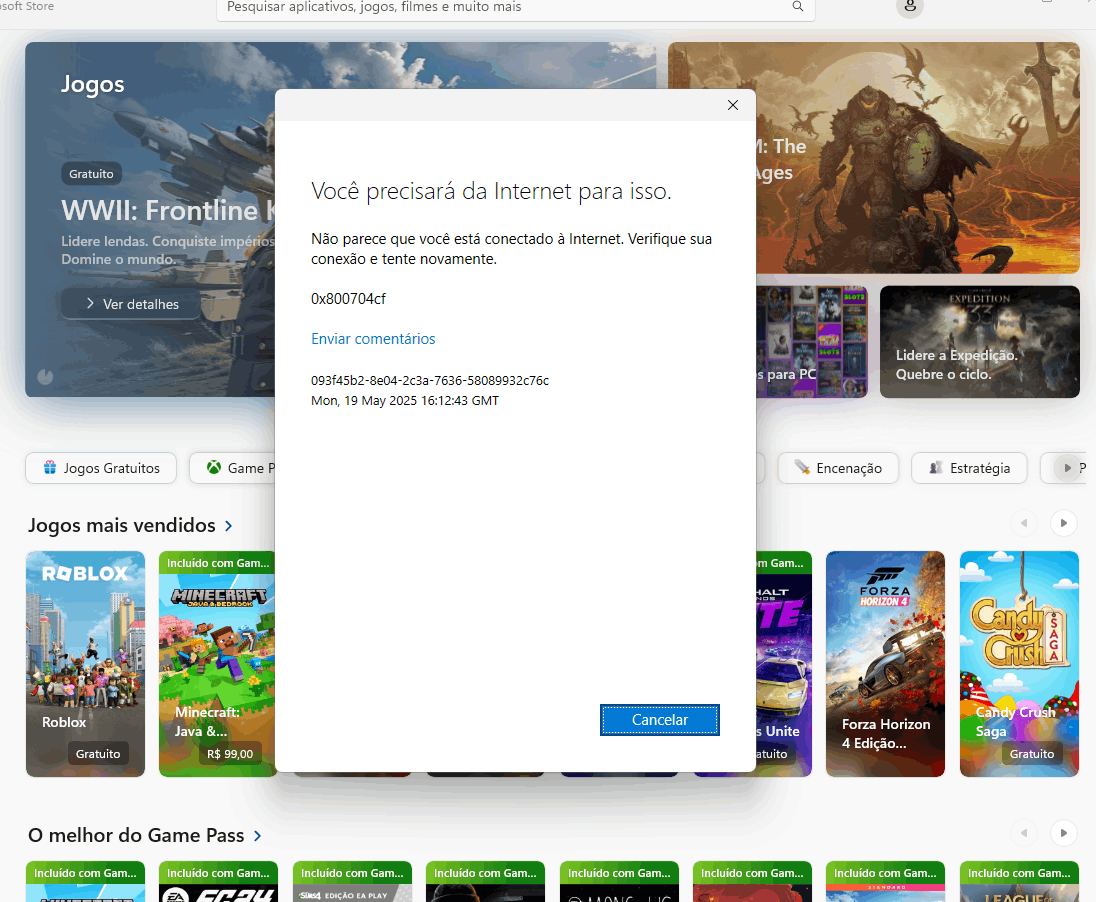Click the Gratuito badge on WWII banner
The width and height of the screenshot is (1096, 902).
click(x=91, y=173)
